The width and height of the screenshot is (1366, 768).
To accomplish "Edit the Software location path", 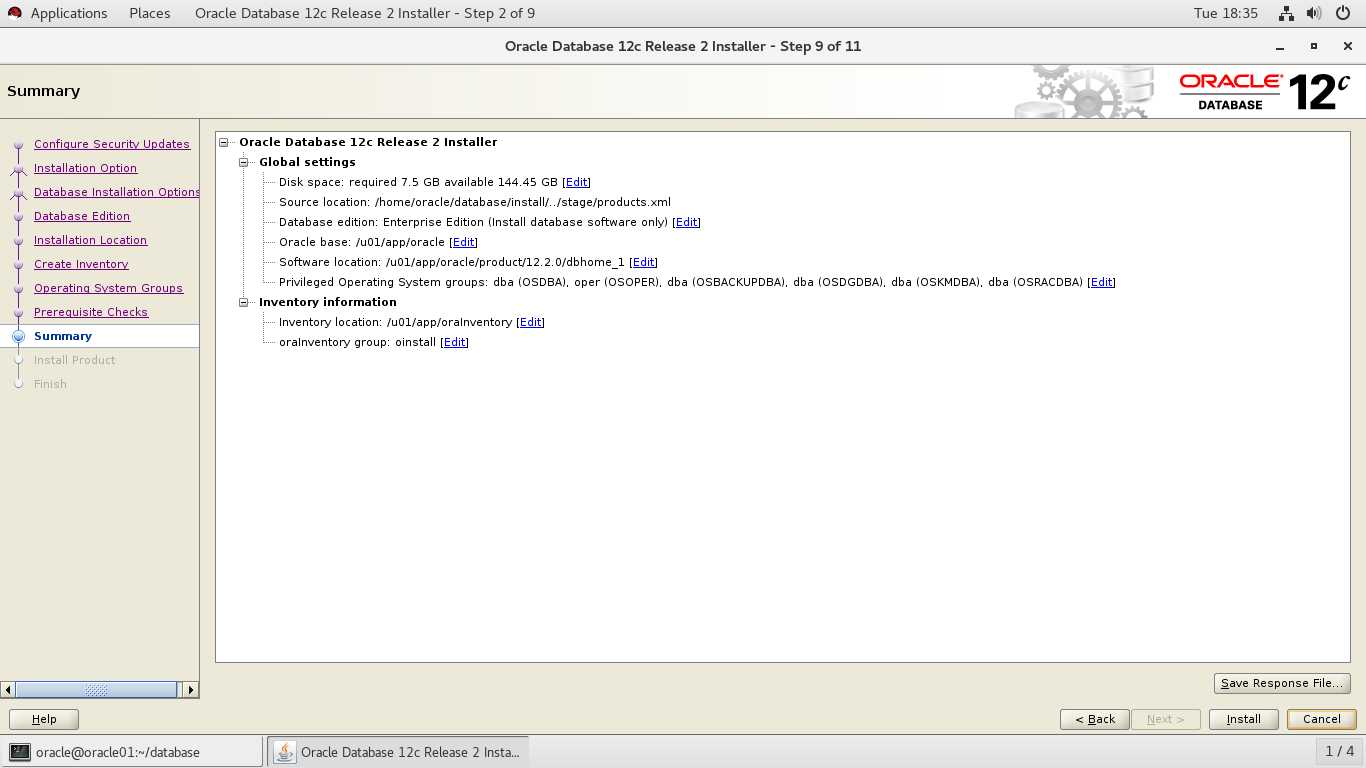I will coord(643,262).
